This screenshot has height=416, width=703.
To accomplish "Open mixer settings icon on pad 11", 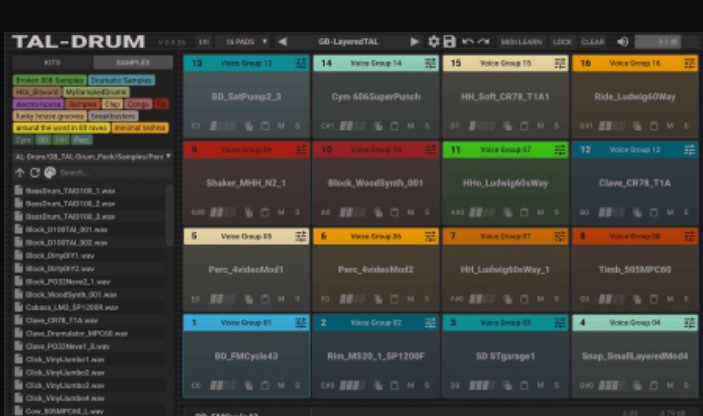I will click(x=560, y=150).
